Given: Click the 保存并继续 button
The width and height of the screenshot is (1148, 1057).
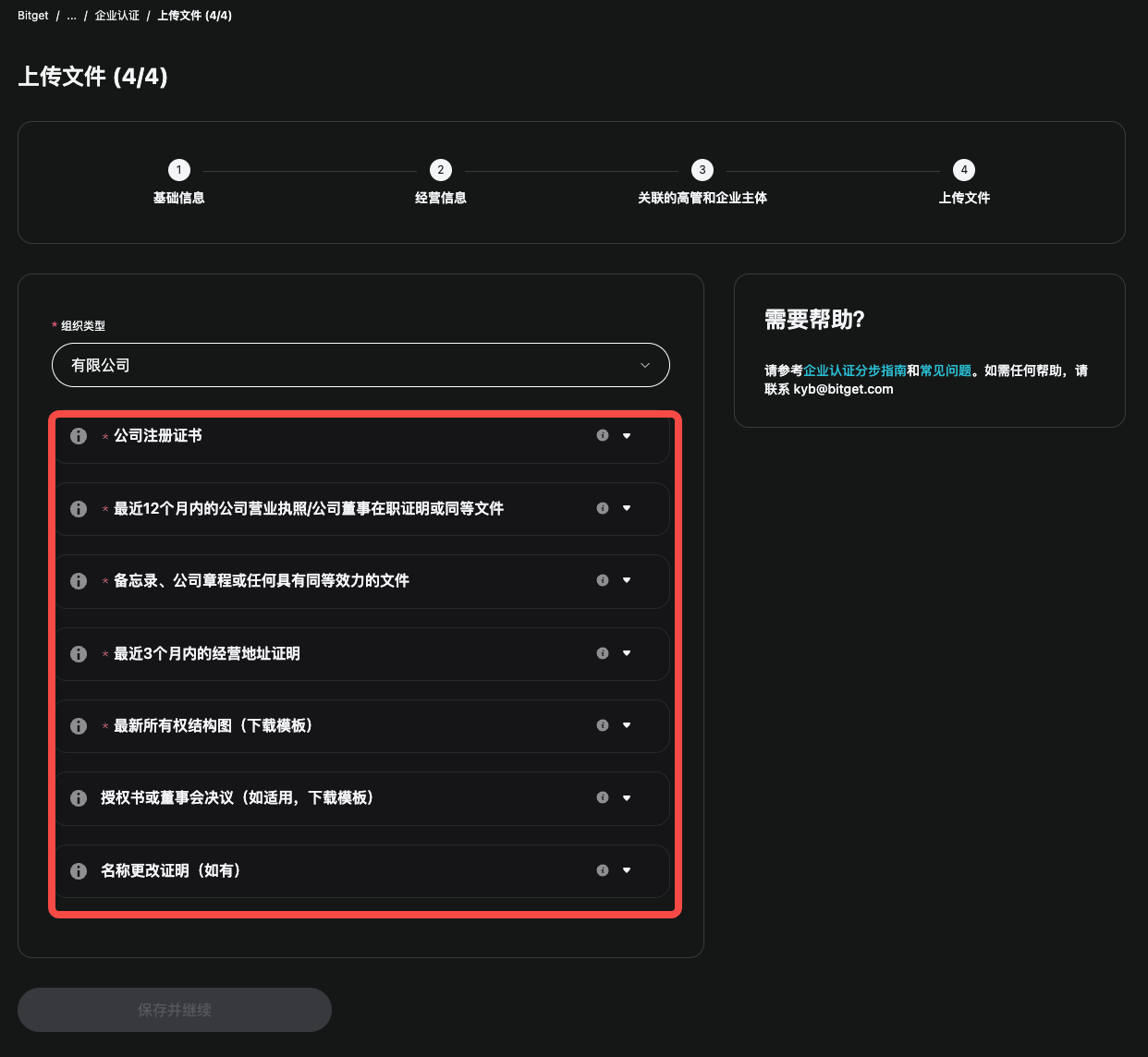Looking at the screenshot, I should point(175,1010).
